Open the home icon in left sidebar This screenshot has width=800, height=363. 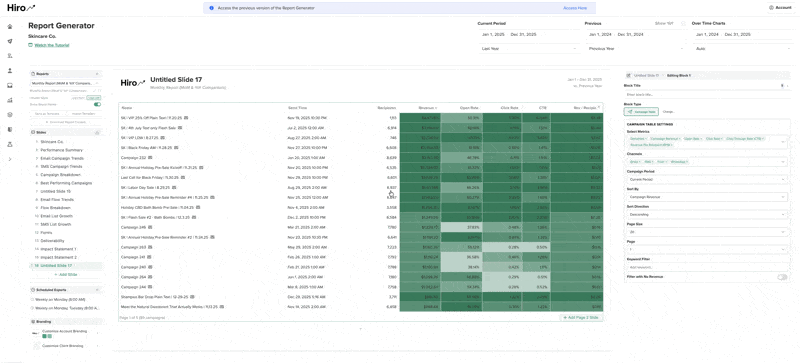[x=10, y=27]
